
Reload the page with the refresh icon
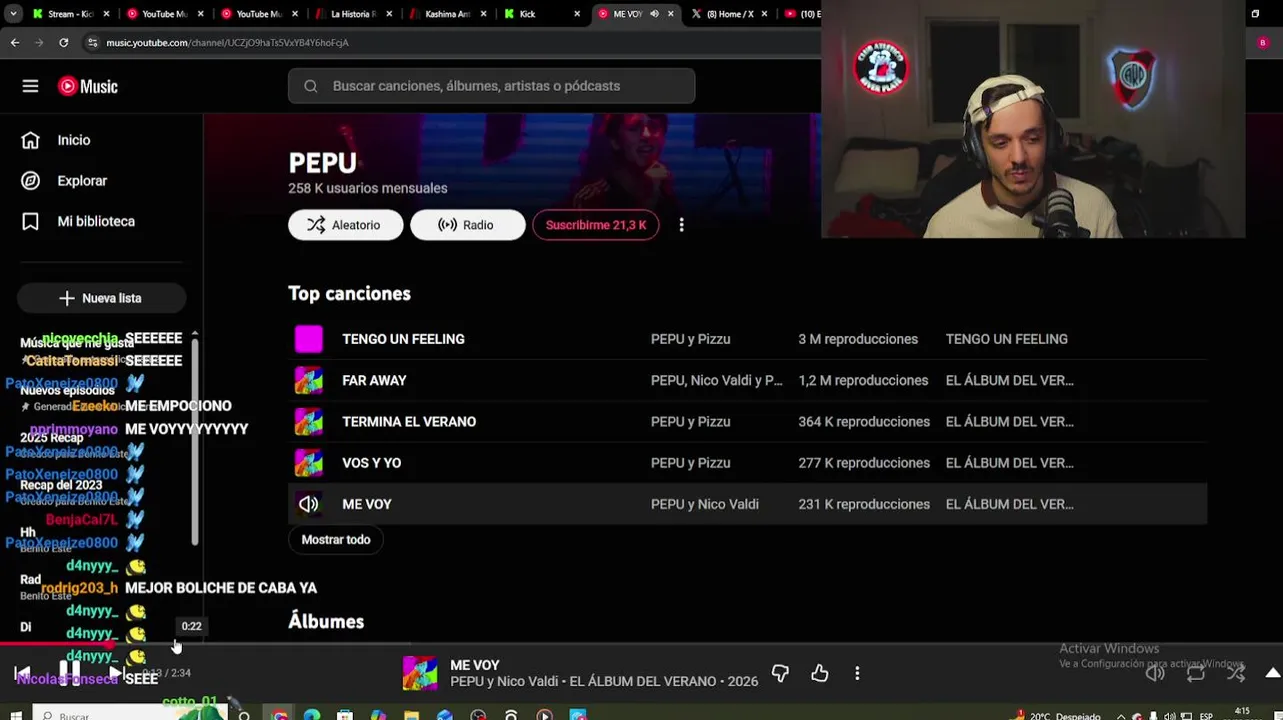coord(64,42)
